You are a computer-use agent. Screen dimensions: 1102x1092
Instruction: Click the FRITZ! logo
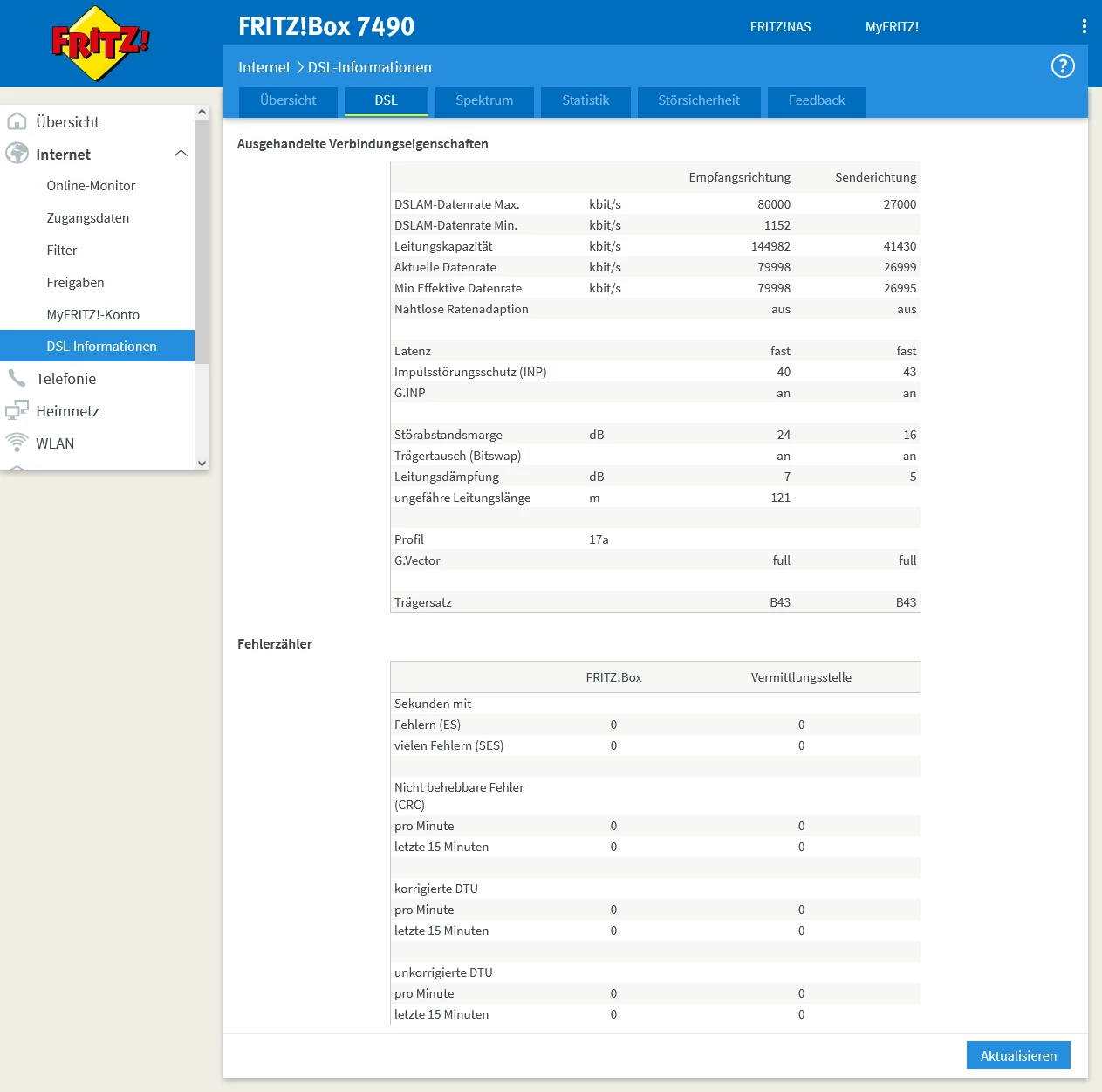pos(100,44)
